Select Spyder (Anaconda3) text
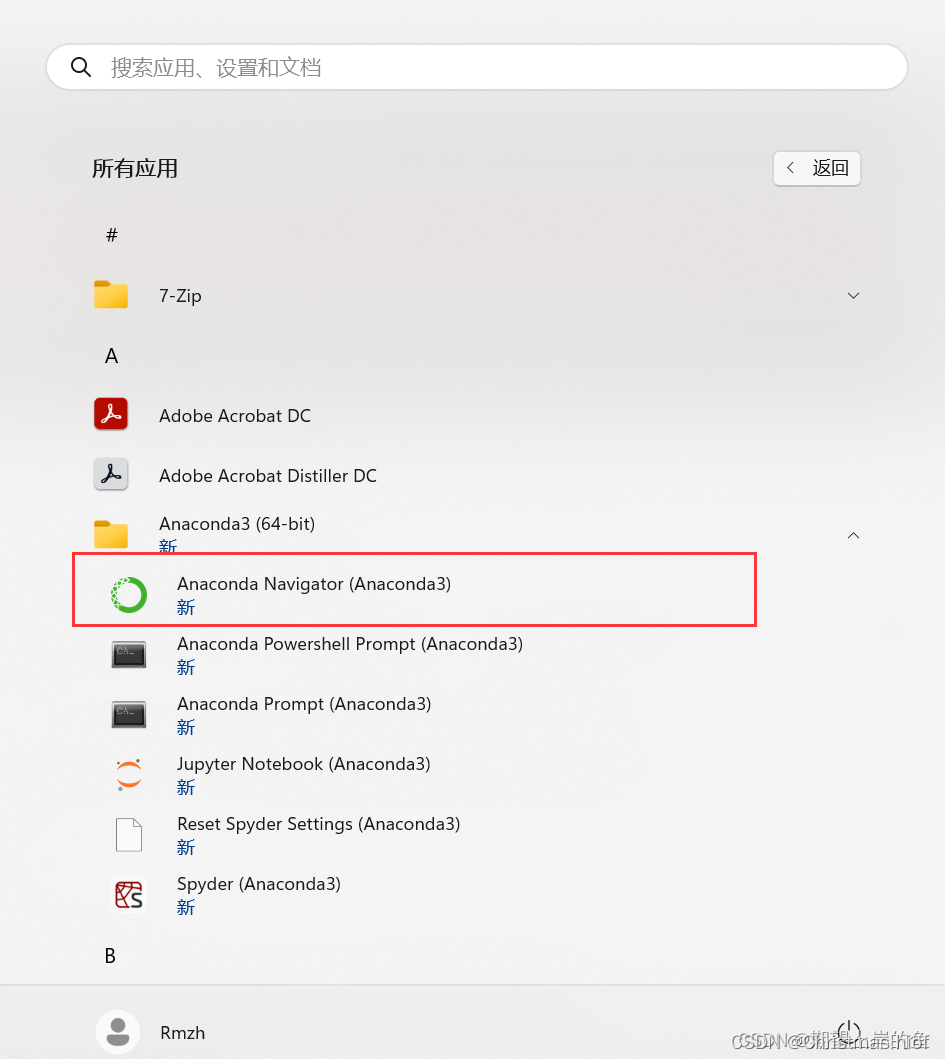 point(259,885)
